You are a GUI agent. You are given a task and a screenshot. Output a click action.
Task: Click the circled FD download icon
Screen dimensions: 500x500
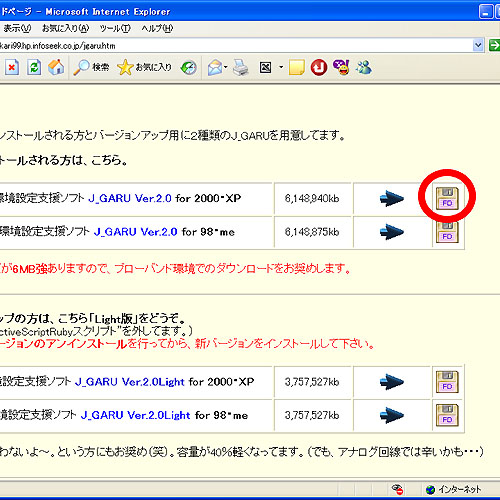coord(447,199)
